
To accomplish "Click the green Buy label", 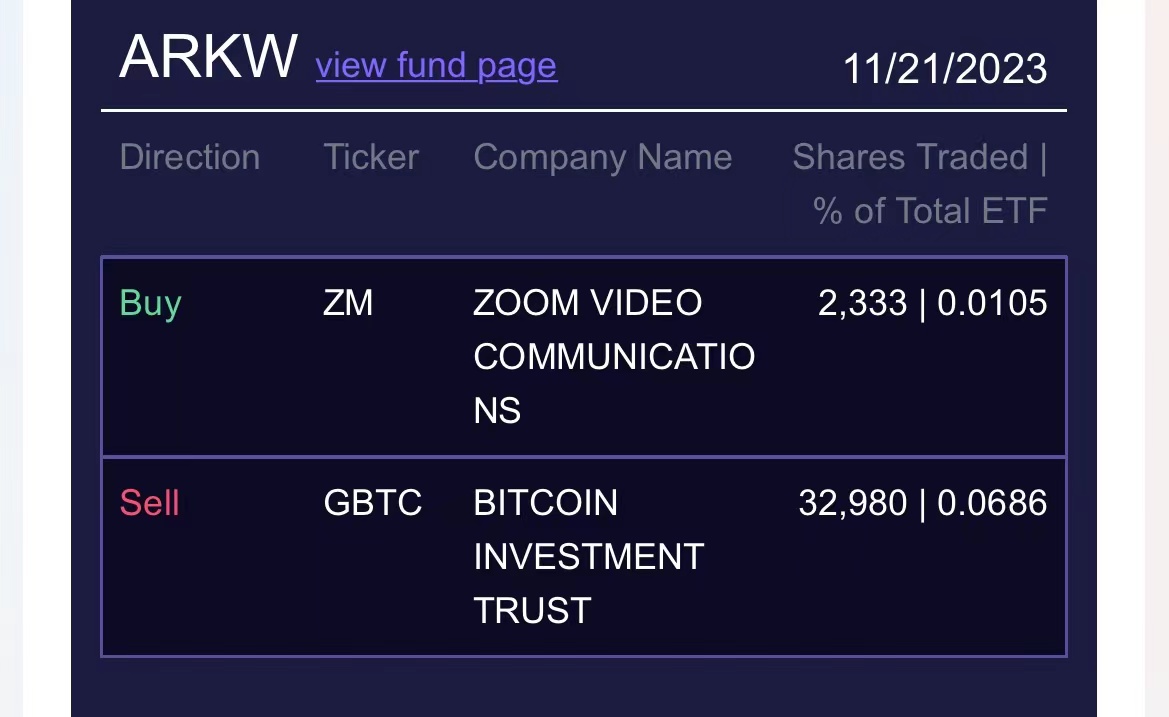I will click(151, 303).
